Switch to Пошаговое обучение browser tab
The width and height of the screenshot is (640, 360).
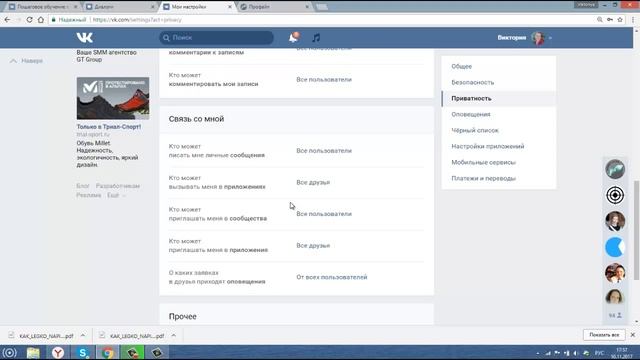point(43,7)
